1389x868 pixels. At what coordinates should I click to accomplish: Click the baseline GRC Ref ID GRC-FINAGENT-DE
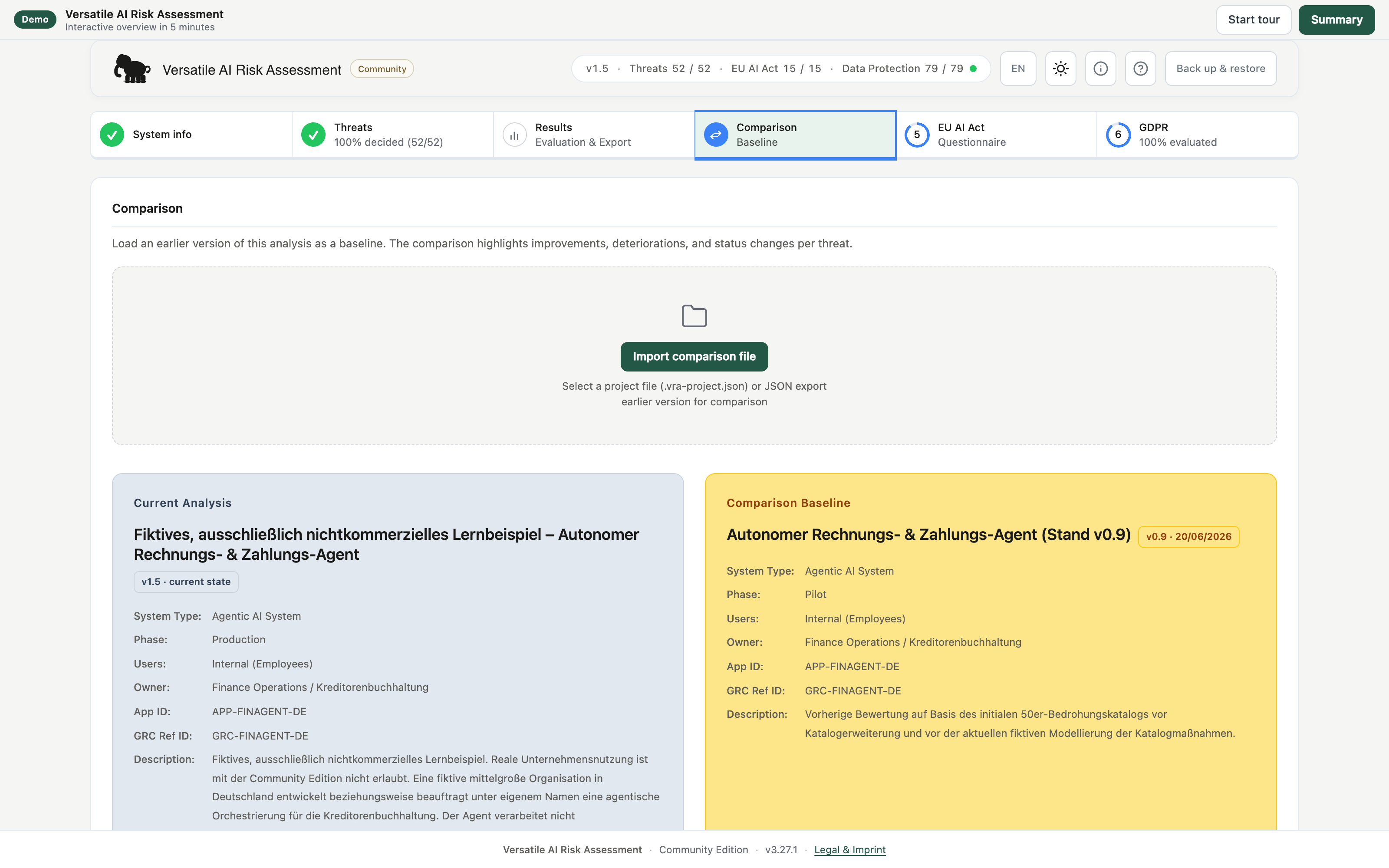click(x=853, y=690)
